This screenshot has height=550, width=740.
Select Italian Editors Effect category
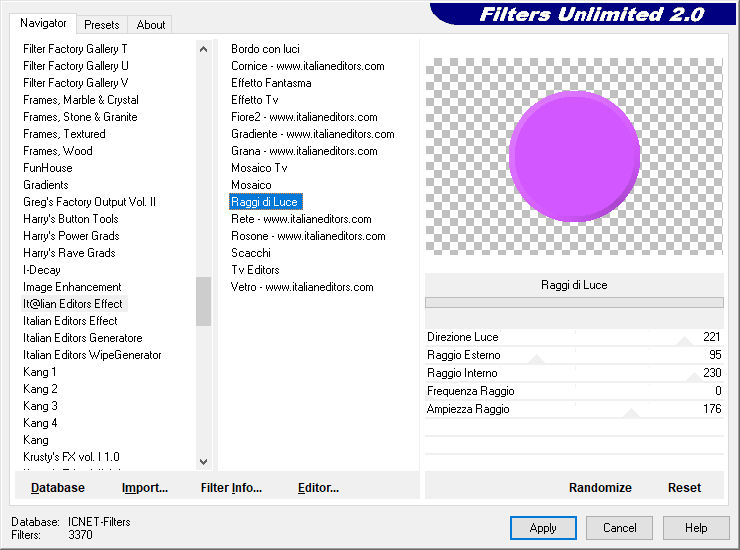pyautogui.click(x=70, y=321)
